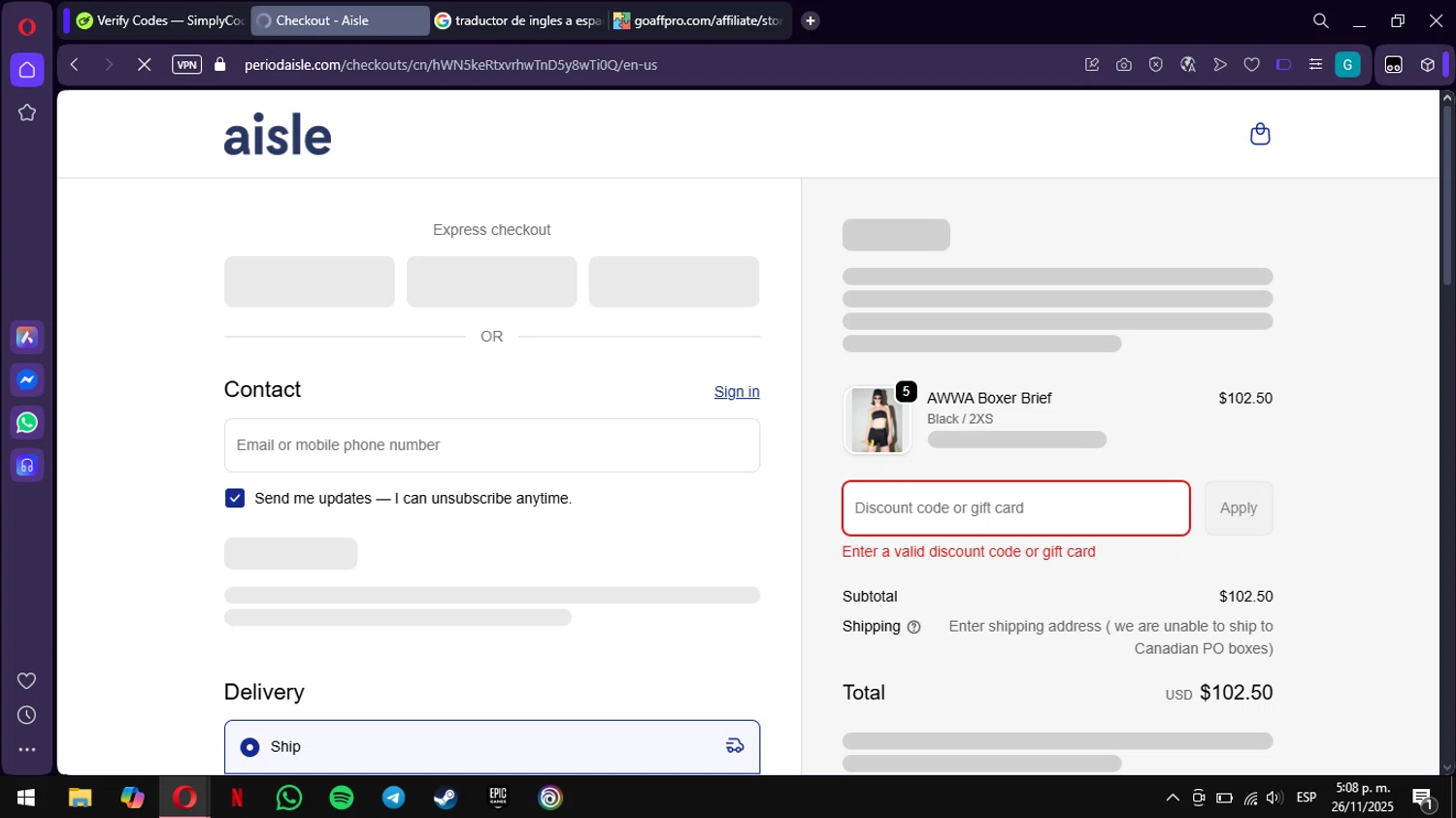Open the shopping bag cart icon
1456x818 pixels.
click(1260, 134)
